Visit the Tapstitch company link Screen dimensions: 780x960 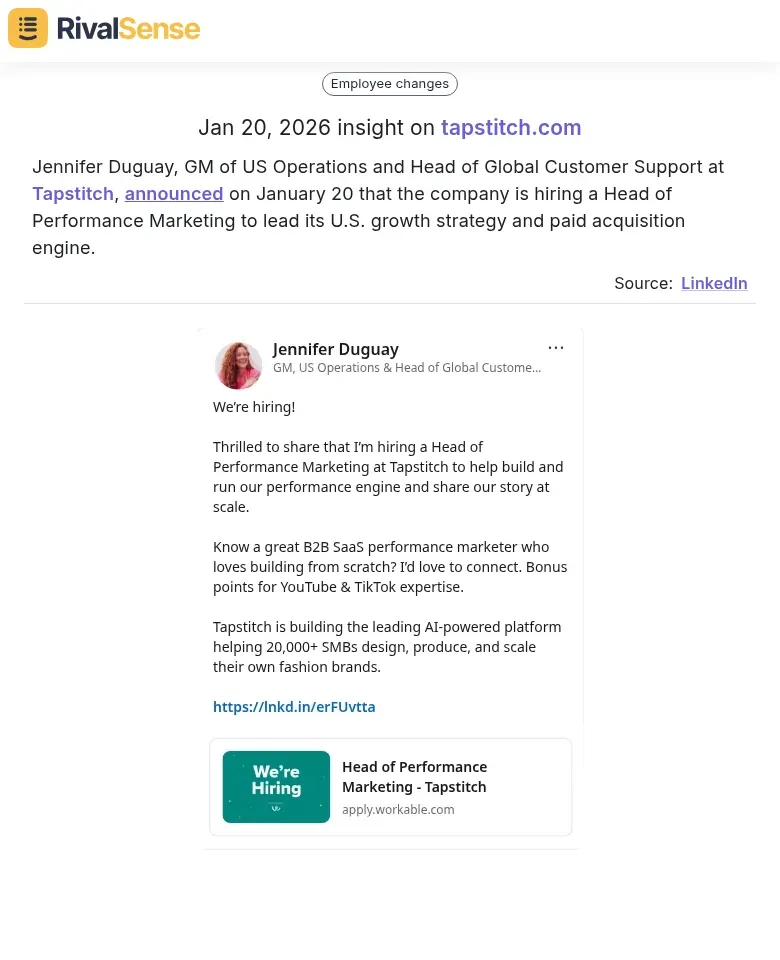(72, 193)
